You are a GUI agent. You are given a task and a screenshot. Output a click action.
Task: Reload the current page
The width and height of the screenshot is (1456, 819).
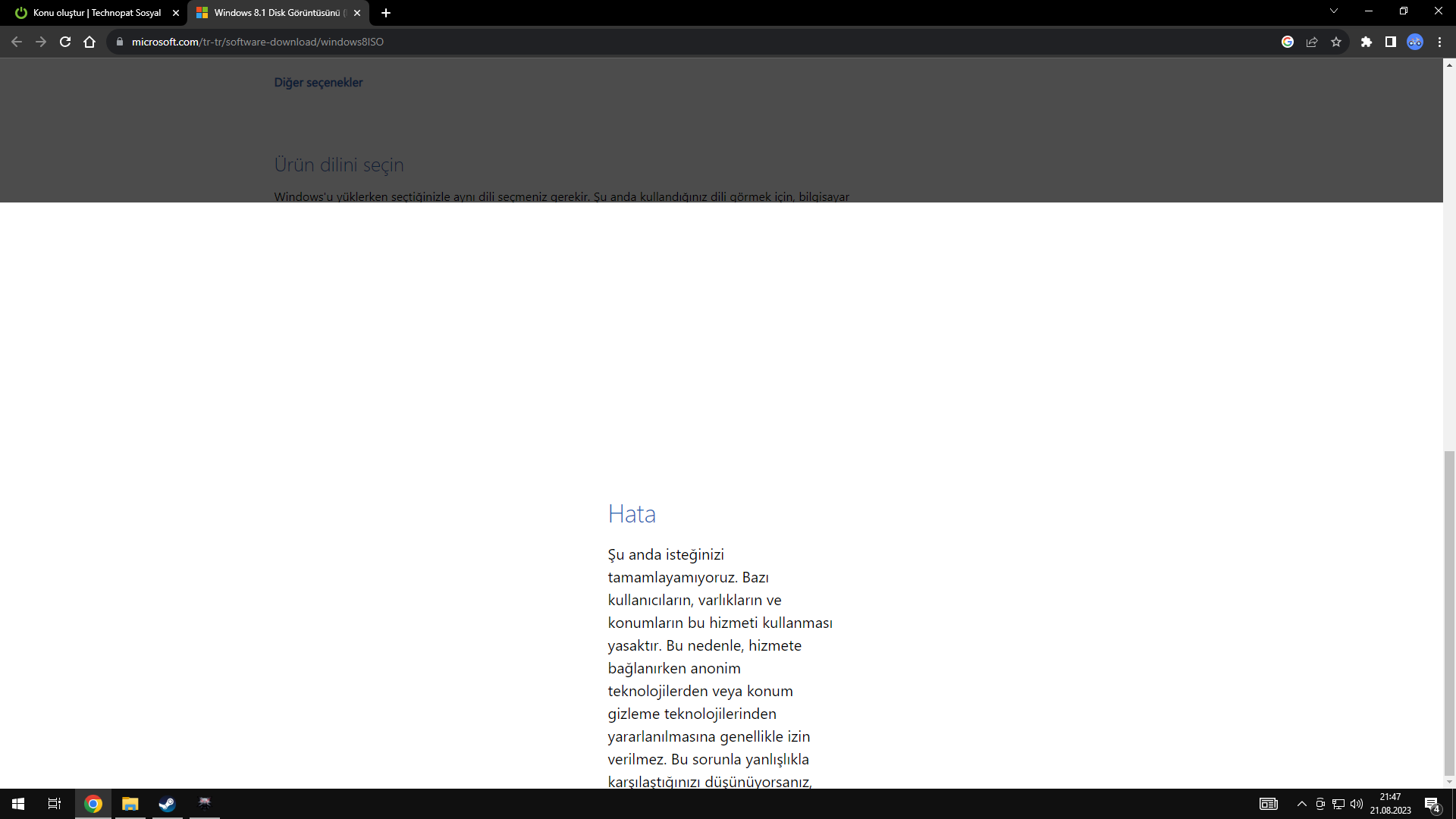coord(65,42)
